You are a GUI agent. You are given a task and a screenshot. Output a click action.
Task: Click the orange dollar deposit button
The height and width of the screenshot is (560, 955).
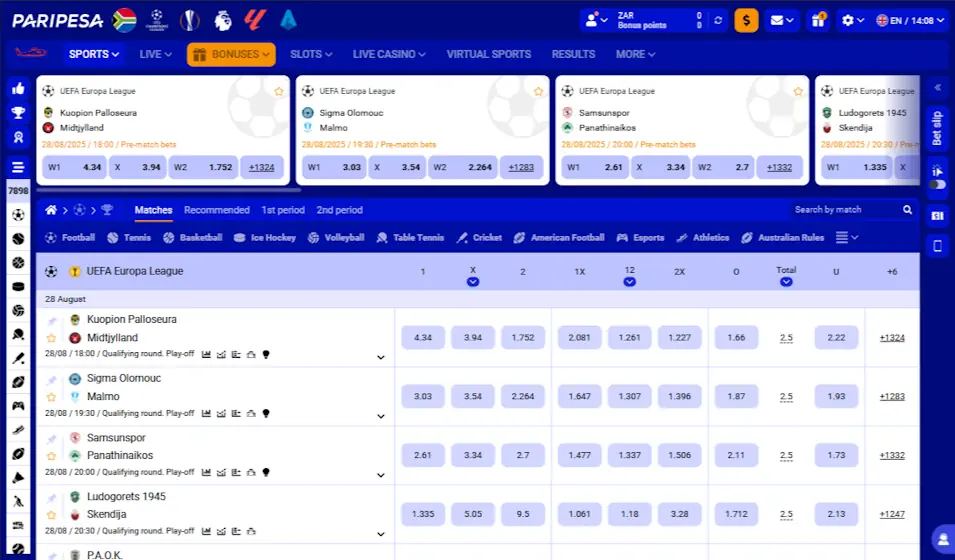click(746, 21)
